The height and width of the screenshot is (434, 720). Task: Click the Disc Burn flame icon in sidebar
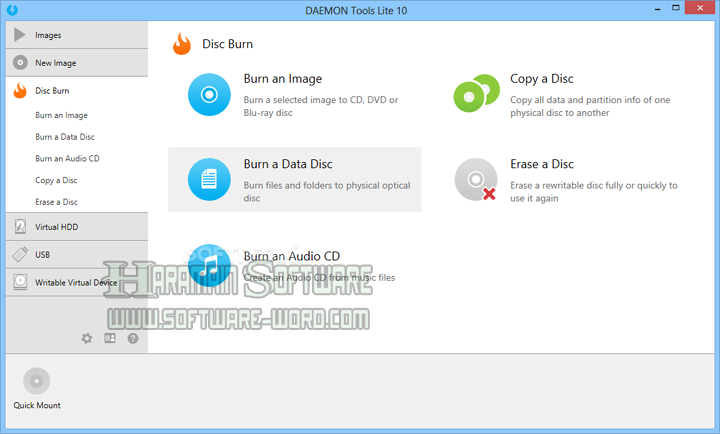click(x=20, y=90)
